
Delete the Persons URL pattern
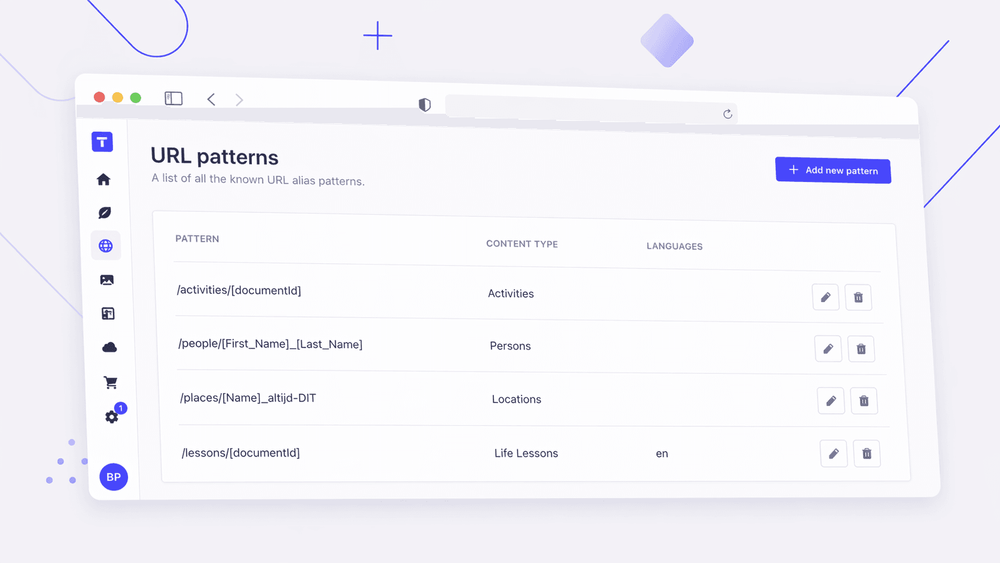coord(861,349)
